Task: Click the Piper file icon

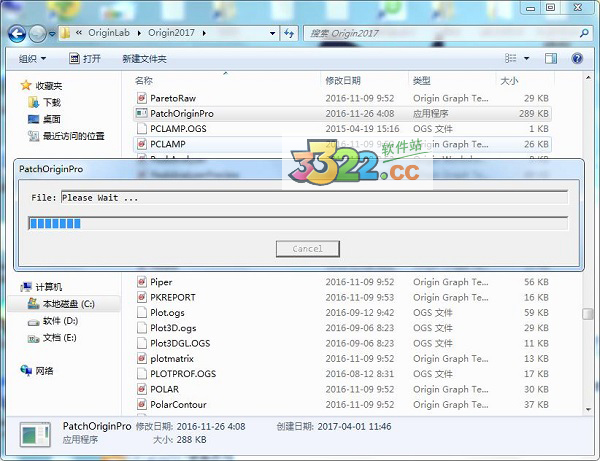Action: tap(142, 282)
